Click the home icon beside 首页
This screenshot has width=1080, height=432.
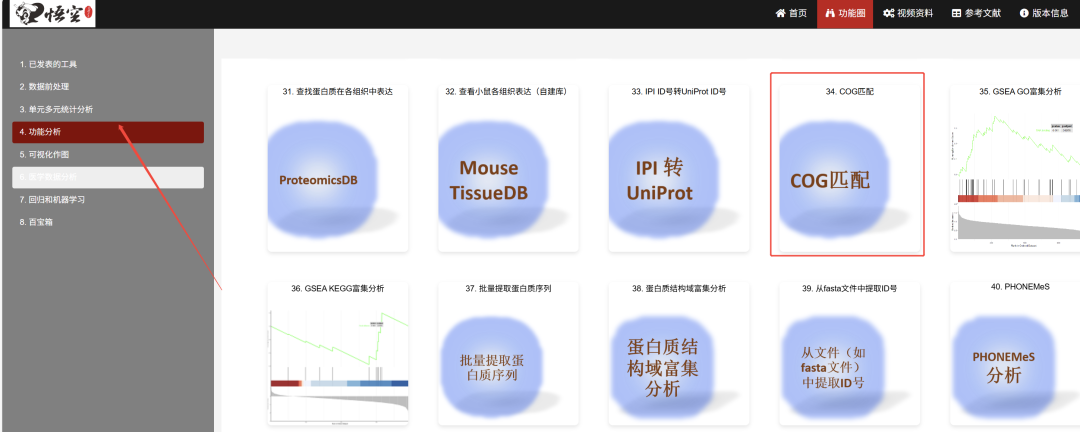[780, 14]
